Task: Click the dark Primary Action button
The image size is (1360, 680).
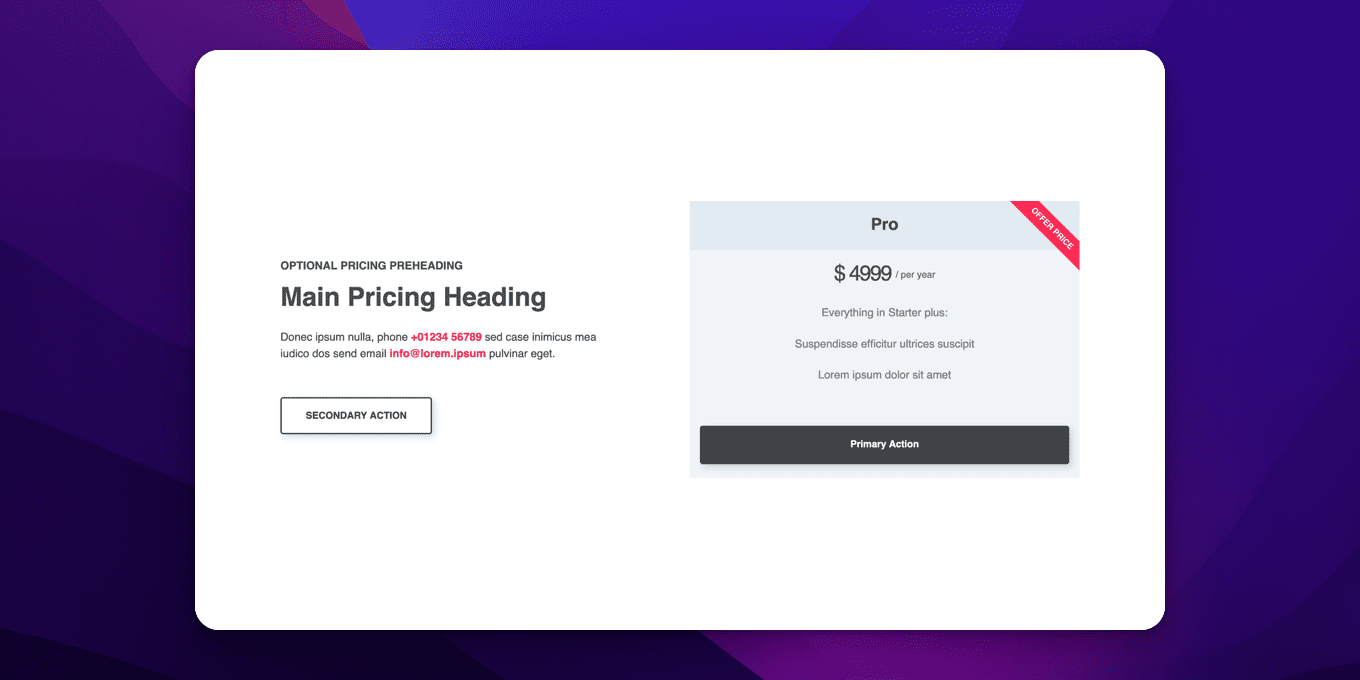Action: coord(884,444)
